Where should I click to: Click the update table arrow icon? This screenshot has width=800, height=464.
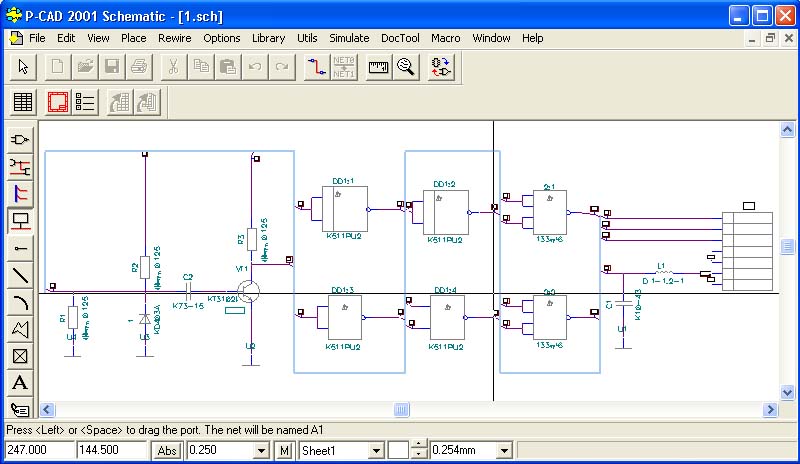[120, 102]
